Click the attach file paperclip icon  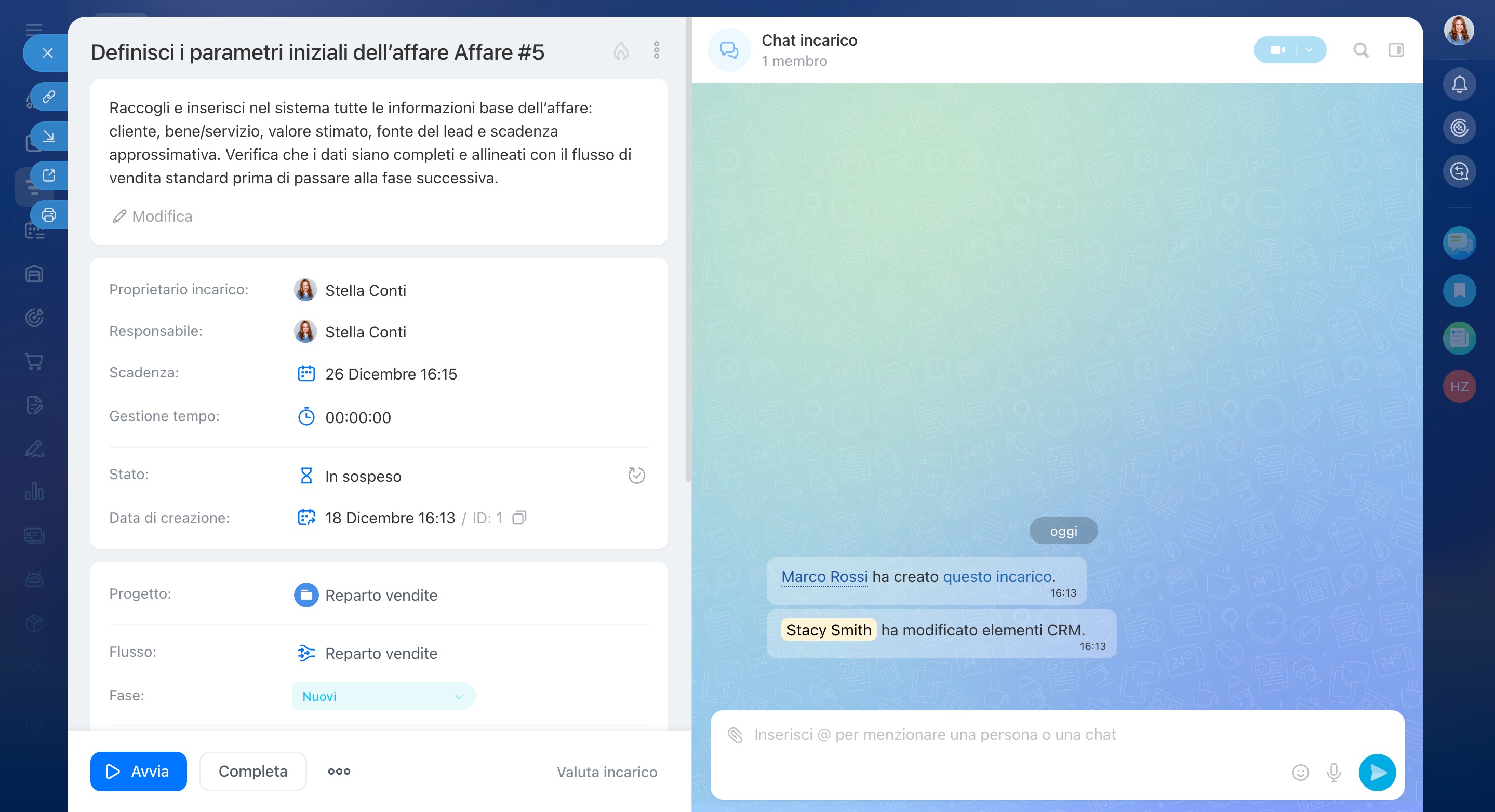tap(735, 735)
